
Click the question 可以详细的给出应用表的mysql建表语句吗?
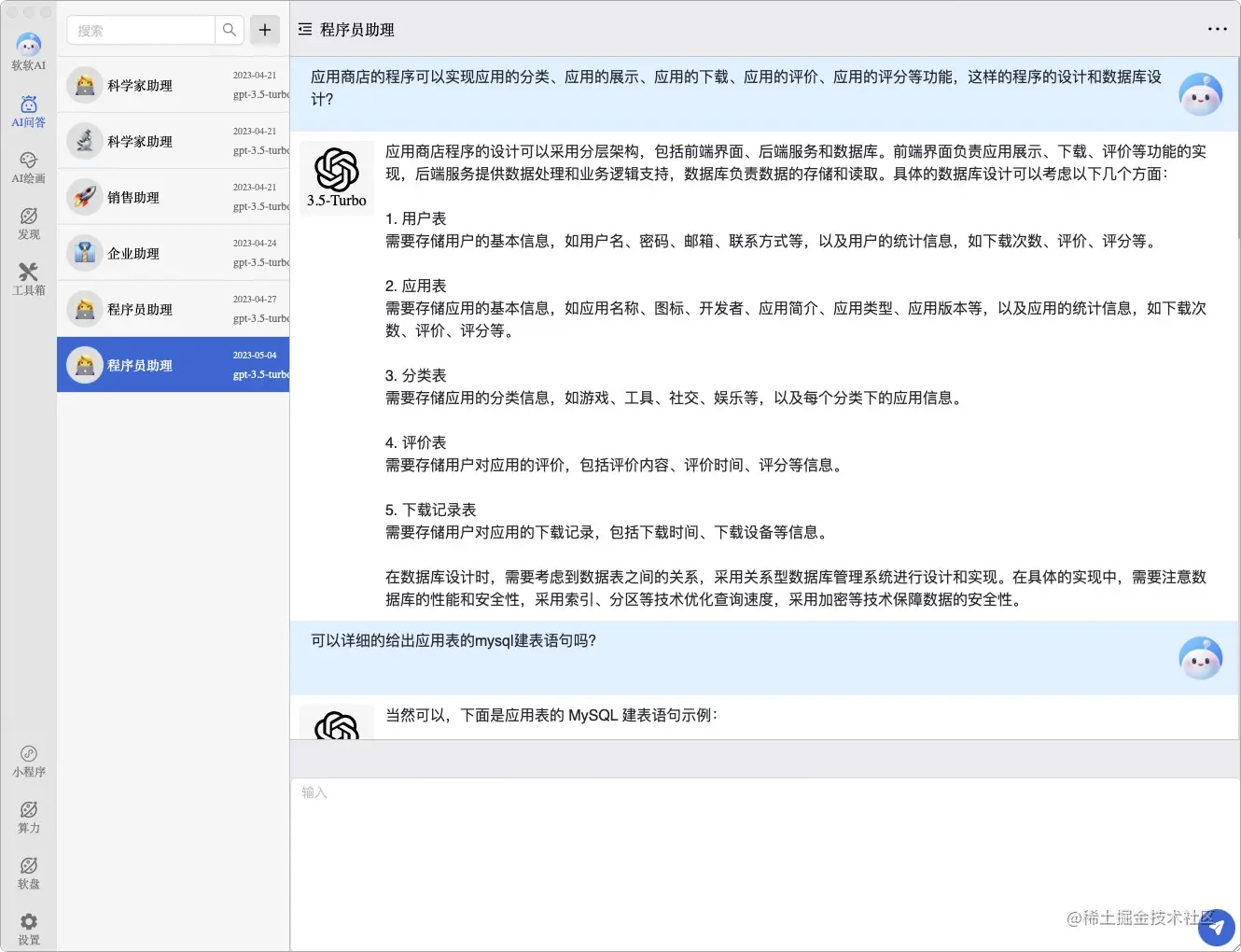click(453, 640)
